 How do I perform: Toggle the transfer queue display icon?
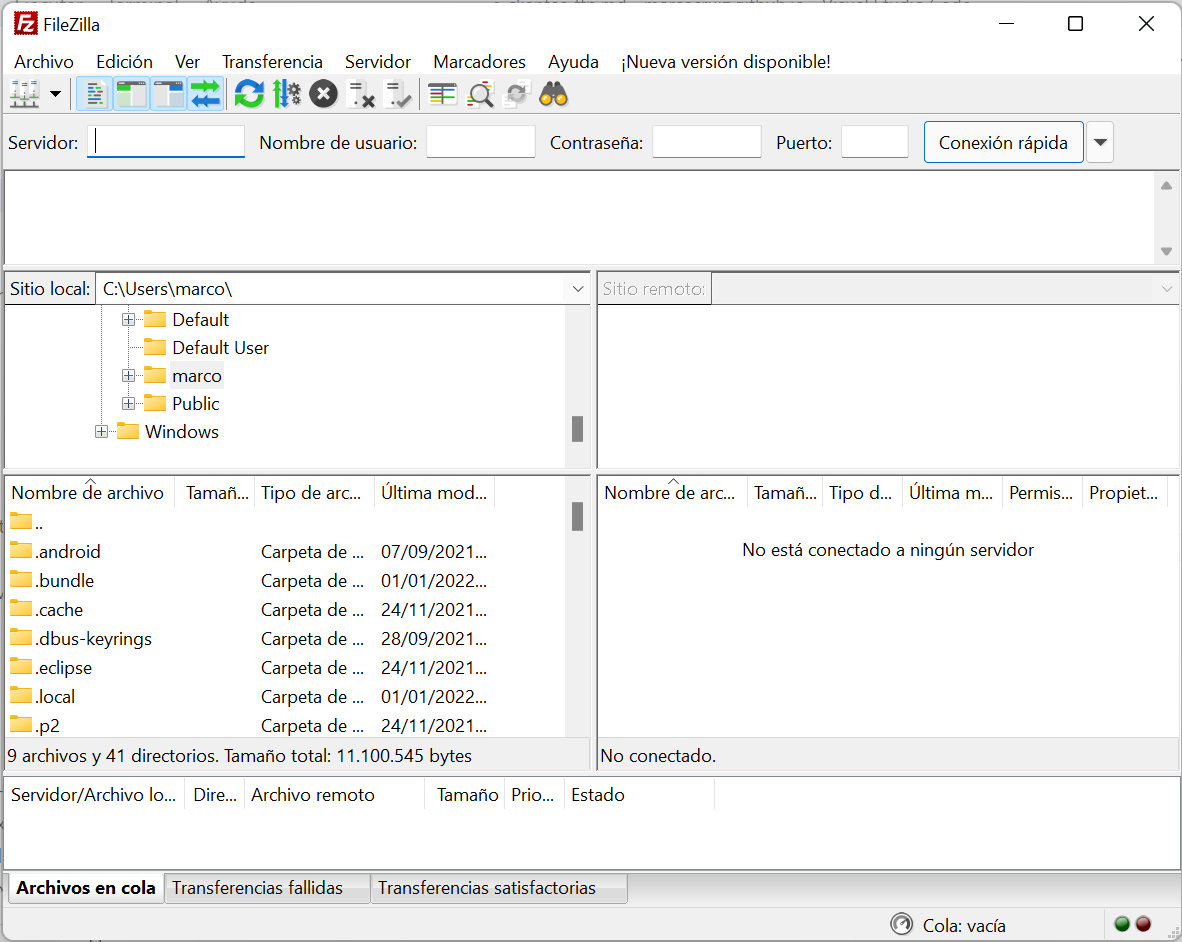pos(205,94)
